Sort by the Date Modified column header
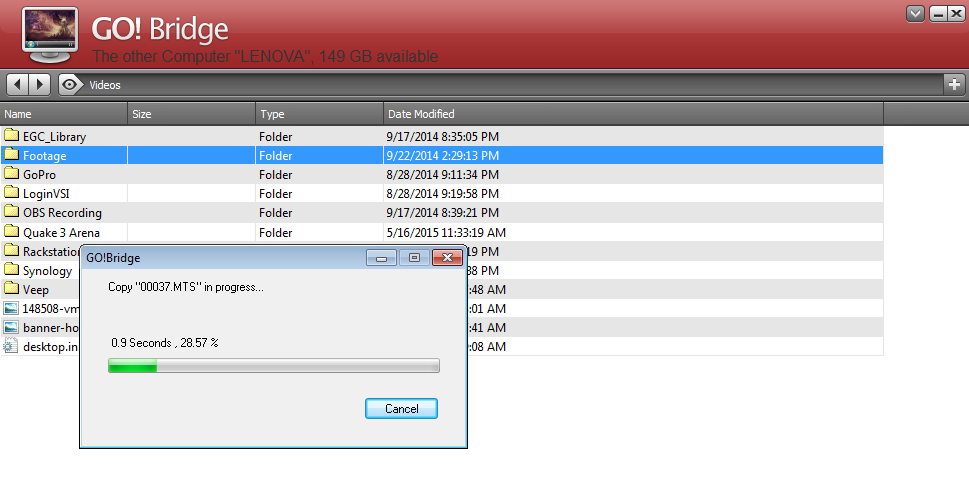This screenshot has width=969, height=477. [x=633, y=114]
